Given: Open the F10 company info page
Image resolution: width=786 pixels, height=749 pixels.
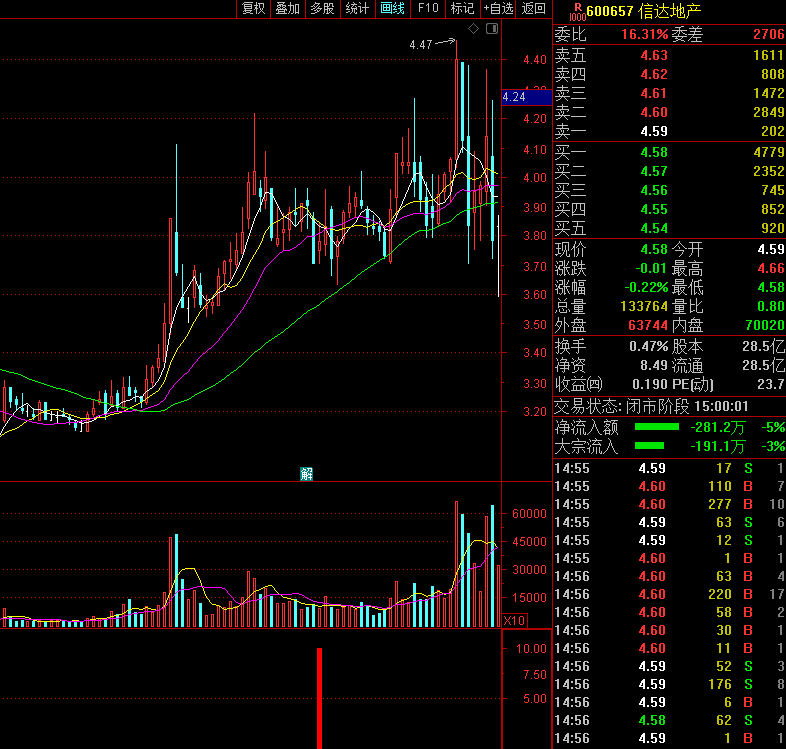Looking at the screenshot, I should [428, 9].
